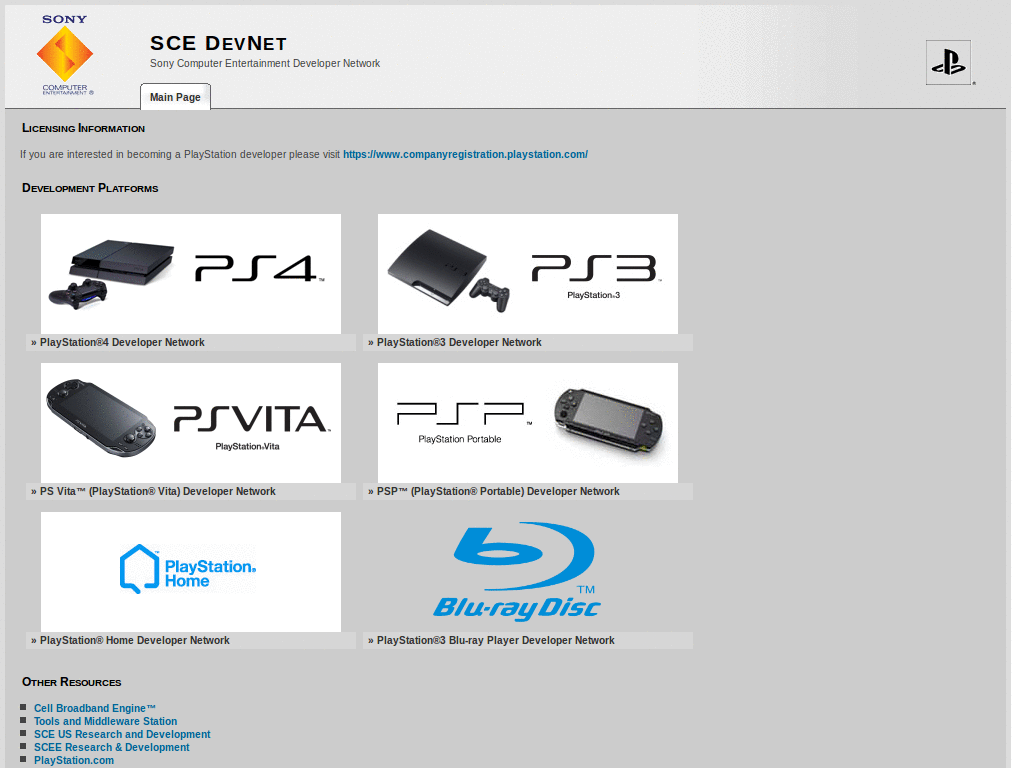Click the Sony Computer Entertainment diamond logo

(65, 55)
